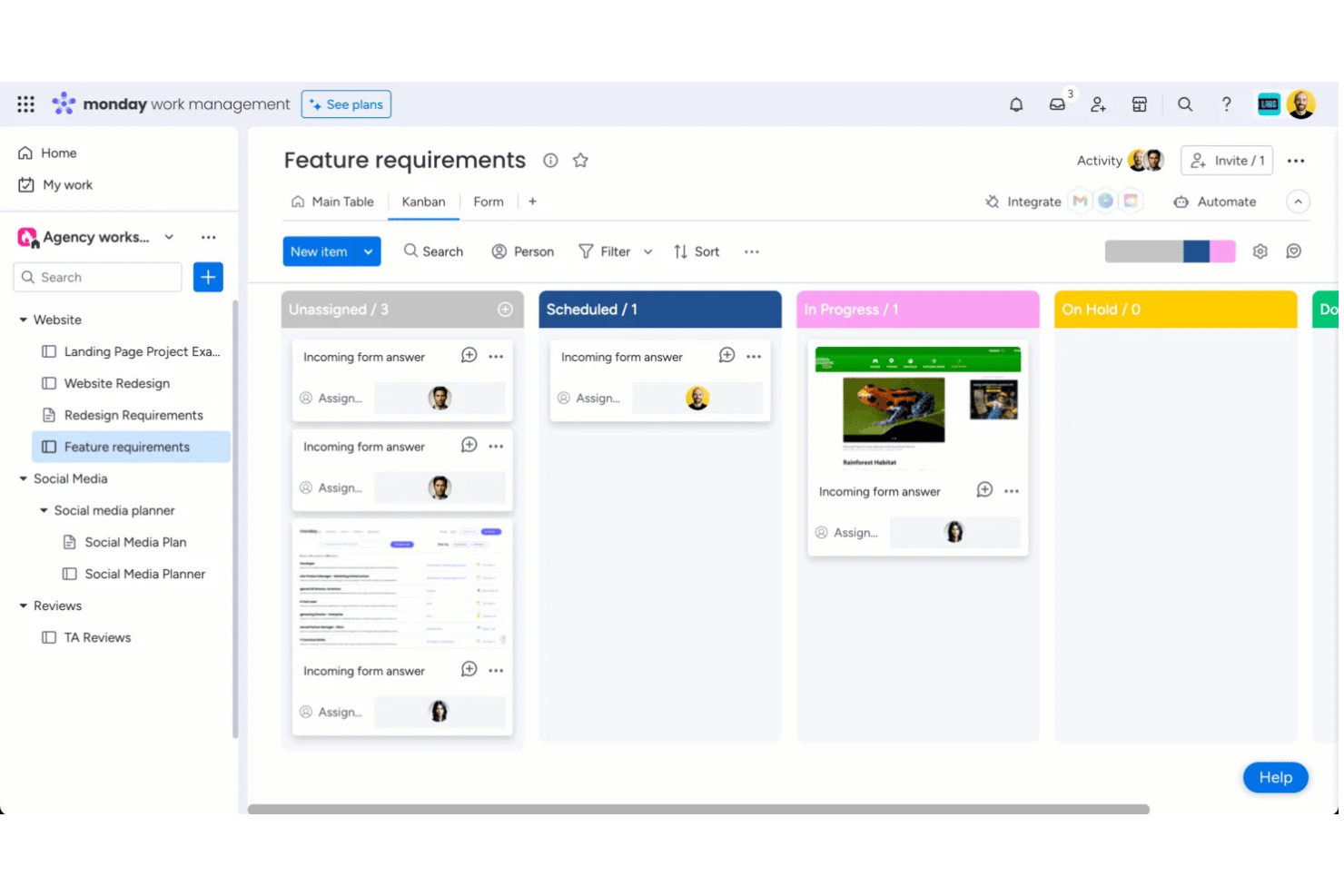The width and height of the screenshot is (1344, 896).
Task: Open Kanban settings gear icon
Action: click(1260, 251)
